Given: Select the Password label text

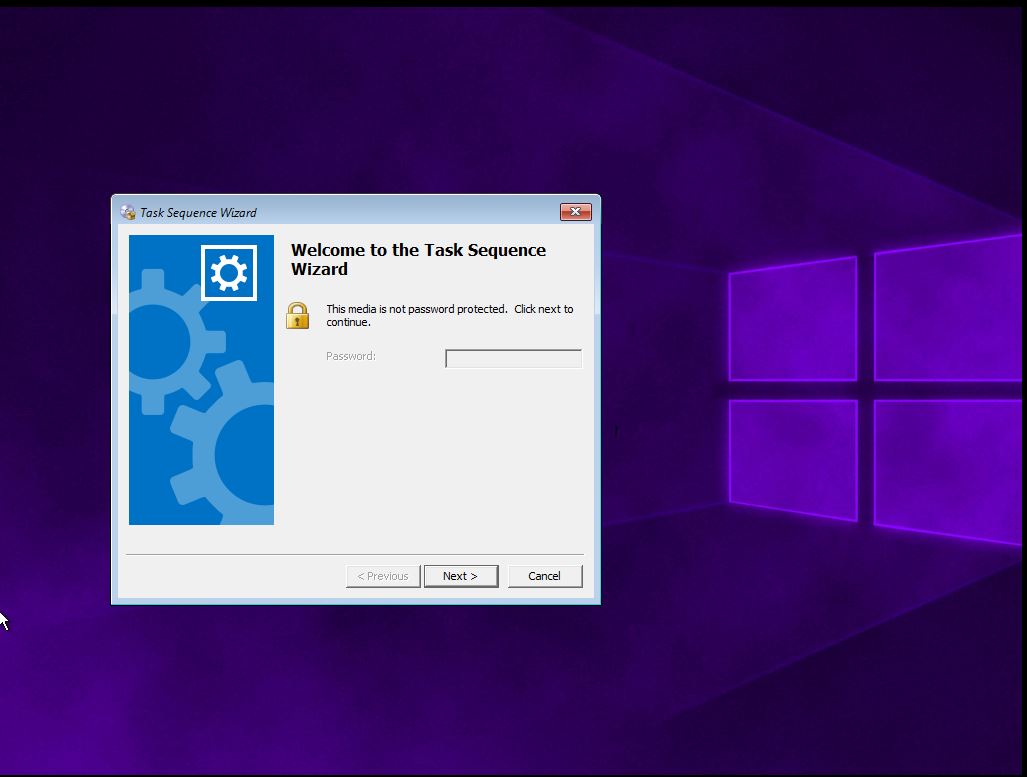Looking at the screenshot, I should tap(350, 356).
